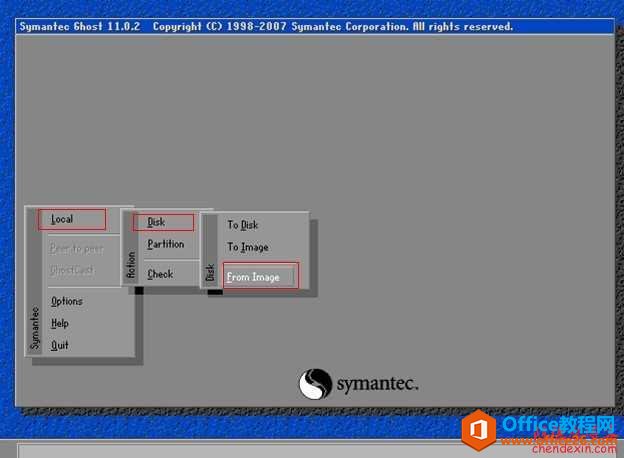Open the Options menu entry
The width and height of the screenshot is (624, 458).
67,302
